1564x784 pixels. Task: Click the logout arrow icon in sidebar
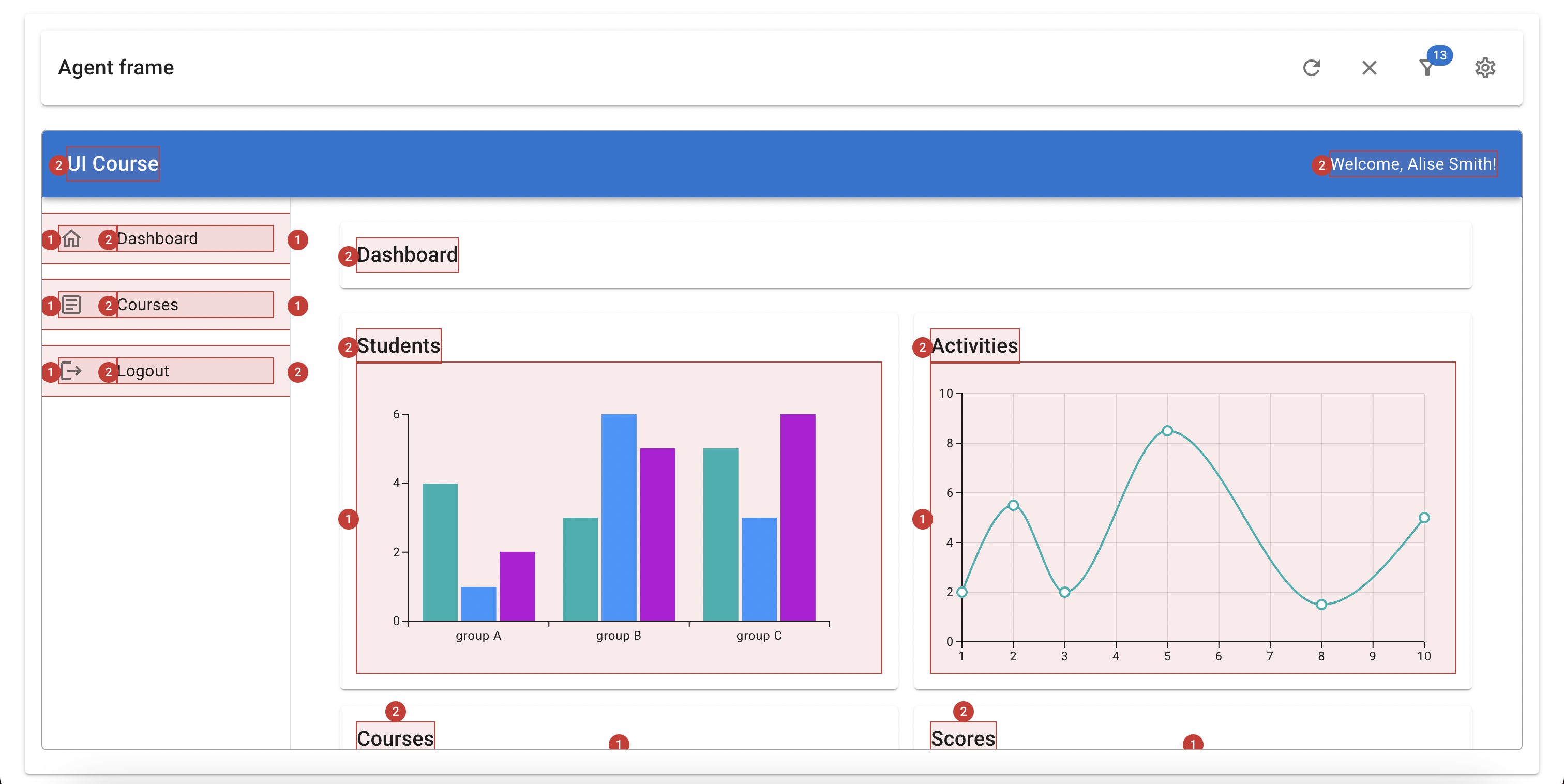point(72,371)
